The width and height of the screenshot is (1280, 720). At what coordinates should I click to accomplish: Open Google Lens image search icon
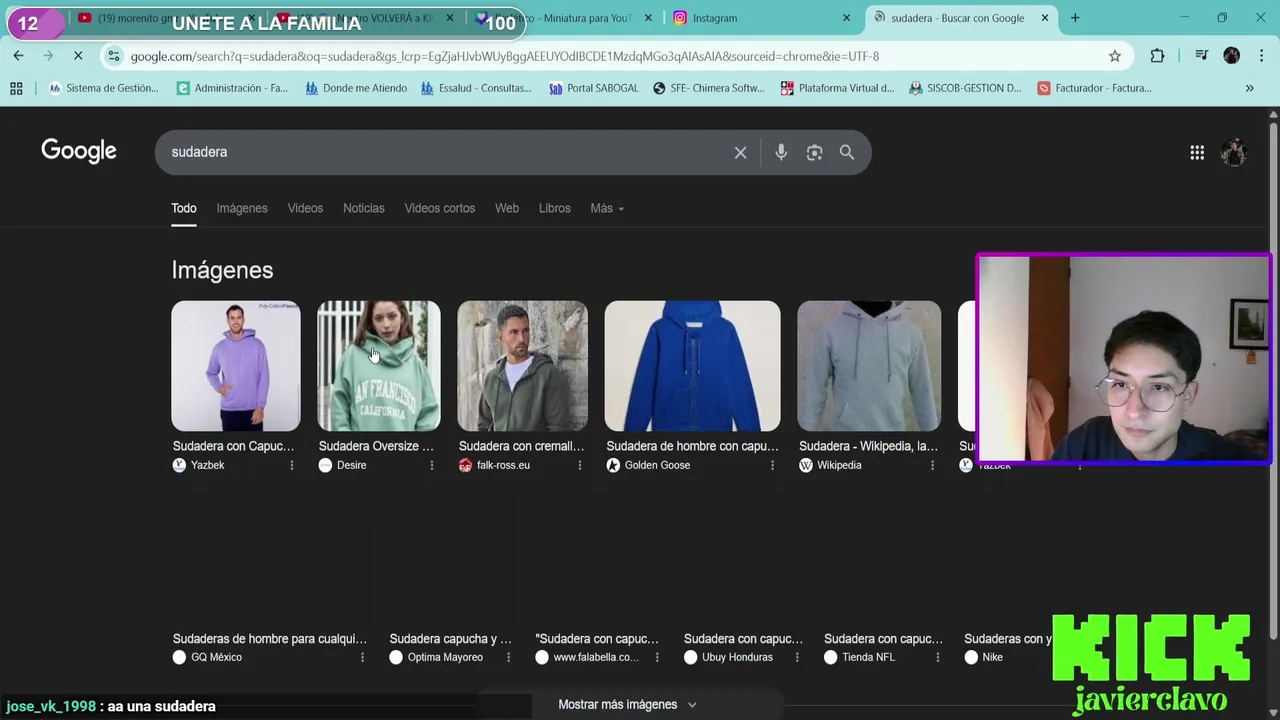tap(814, 152)
